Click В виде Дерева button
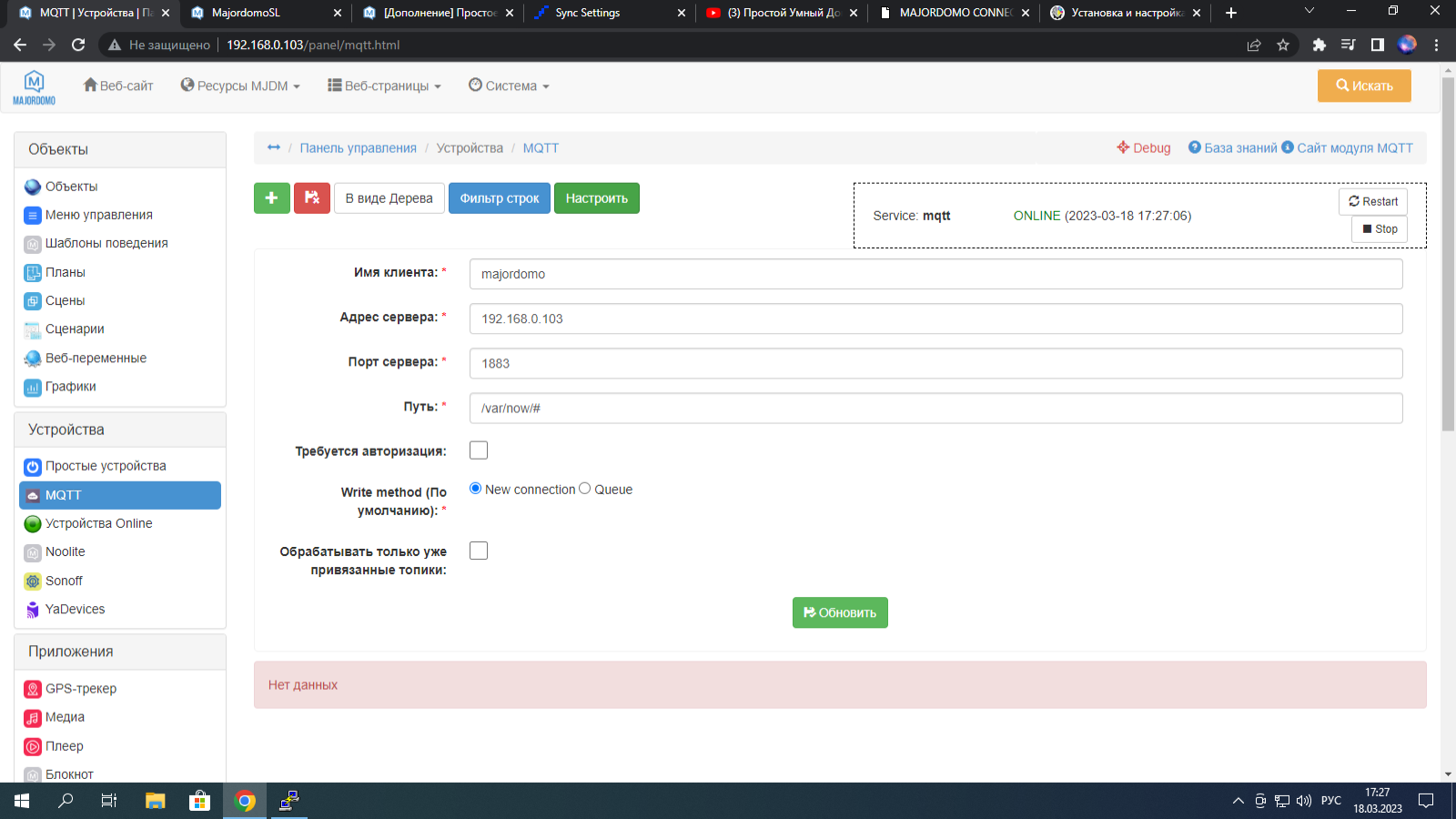The height and width of the screenshot is (819, 1456). click(389, 198)
